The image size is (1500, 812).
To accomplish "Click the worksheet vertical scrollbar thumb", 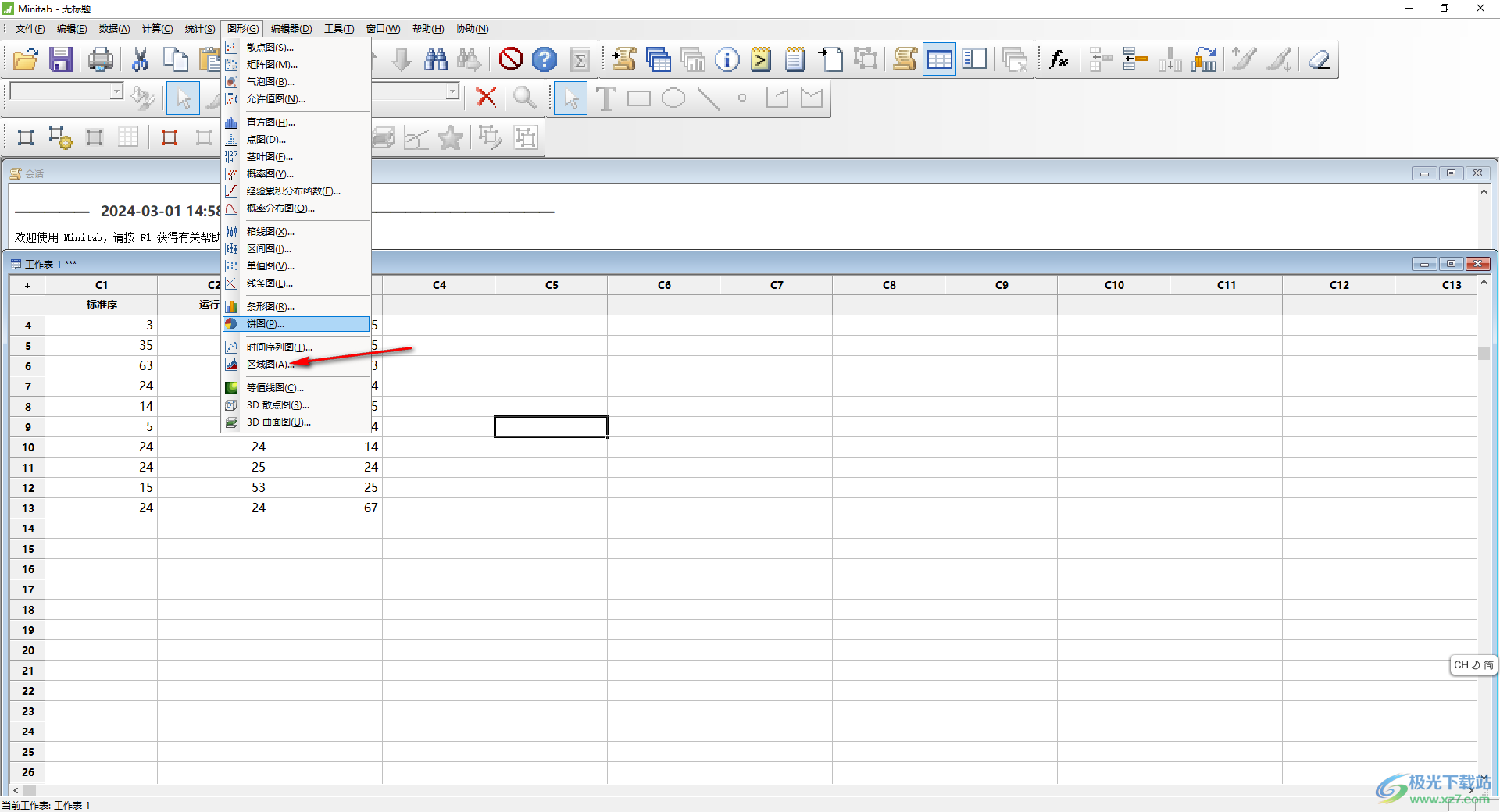I will click(x=1484, y=353).
